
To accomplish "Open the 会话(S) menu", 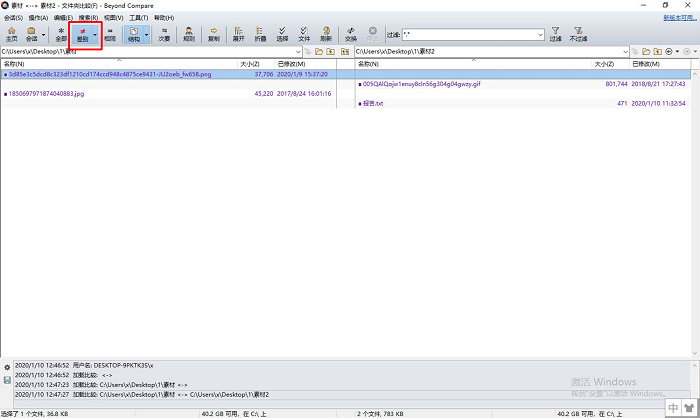I will coord(13,18).
